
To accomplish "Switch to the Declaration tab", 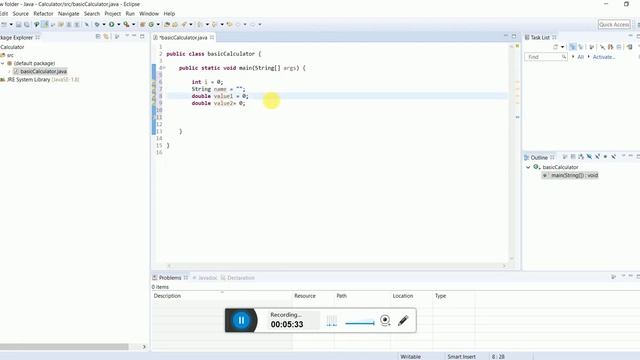I will click(238, 278).
